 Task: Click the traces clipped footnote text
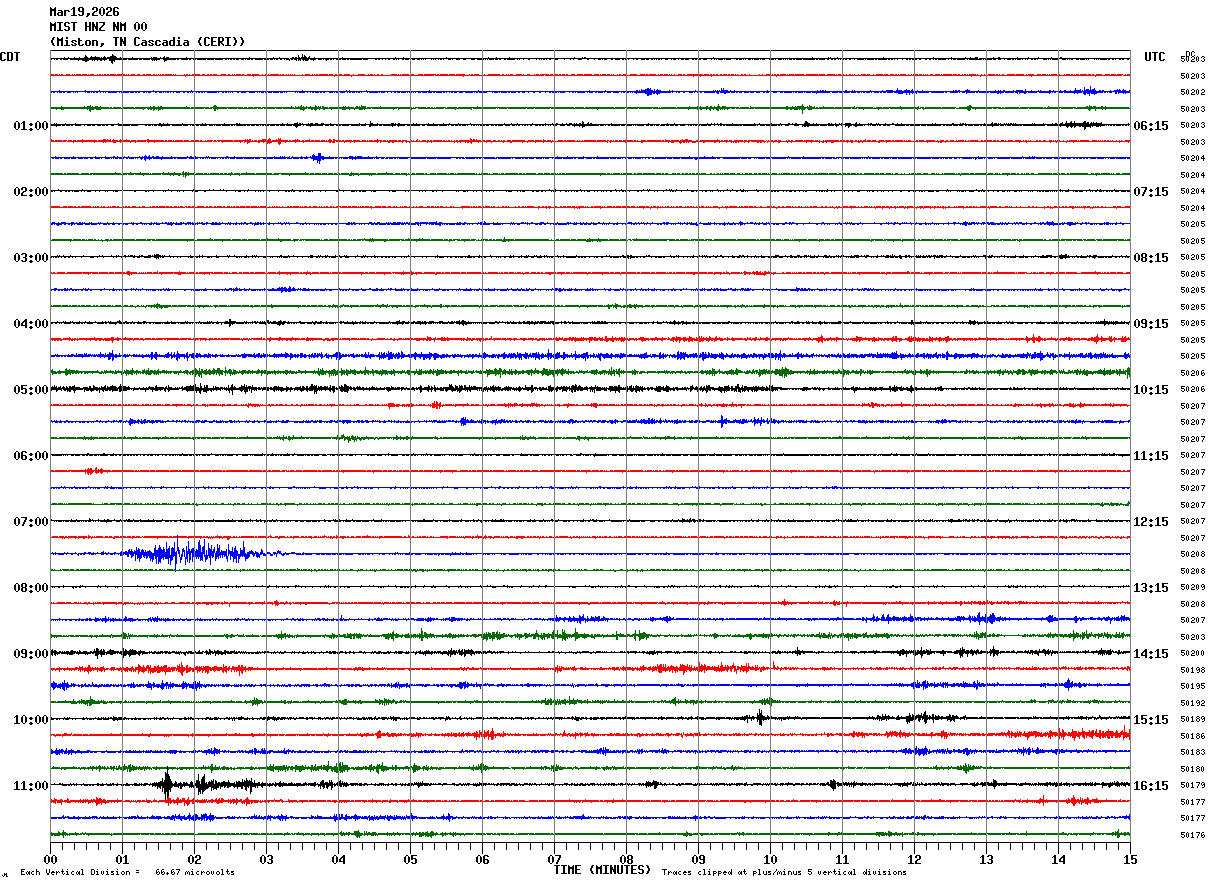coord(785,872)
